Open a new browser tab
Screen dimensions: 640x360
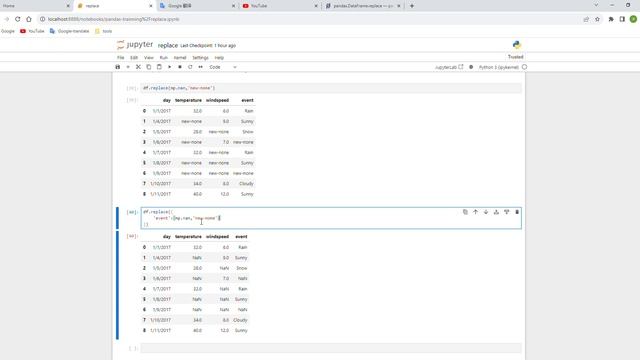(411, 6)
